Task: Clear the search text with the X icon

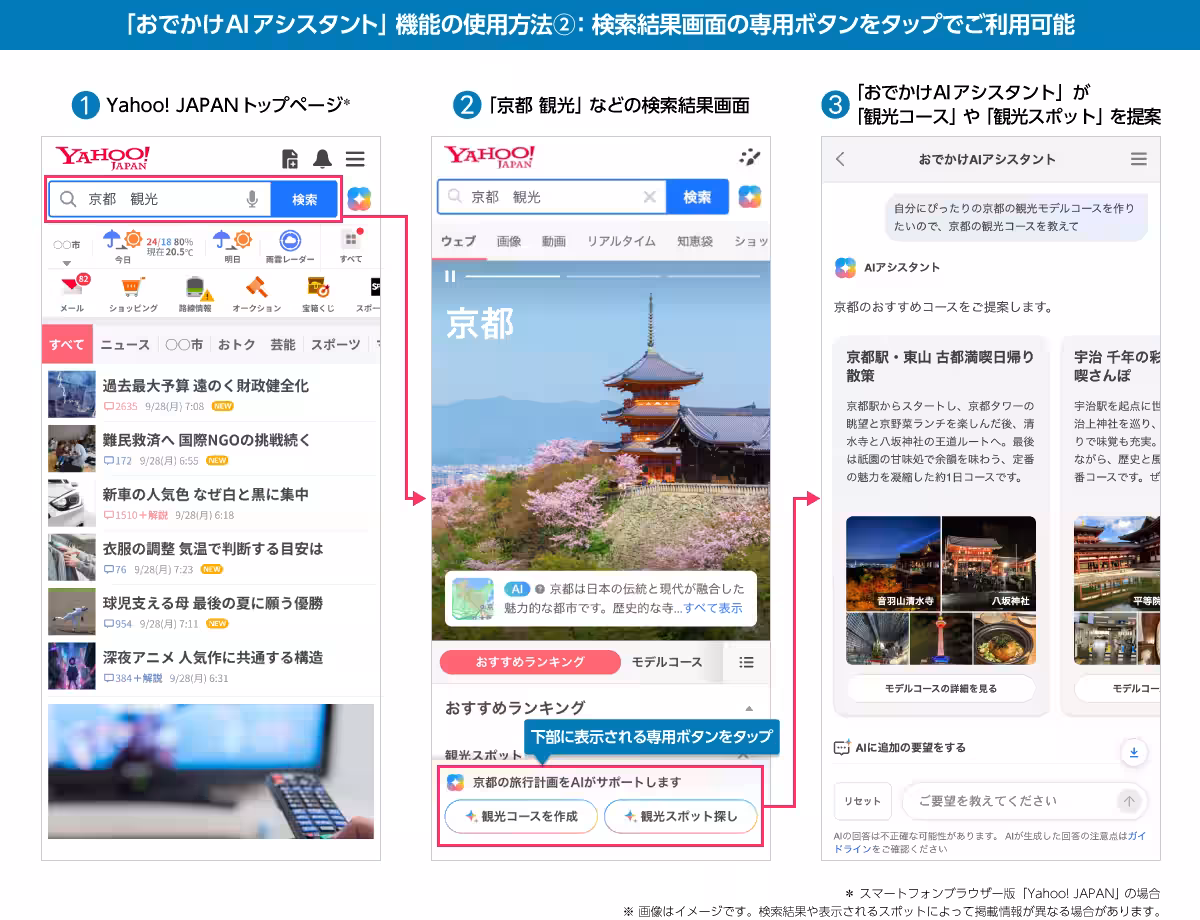Action: (649, 197)
